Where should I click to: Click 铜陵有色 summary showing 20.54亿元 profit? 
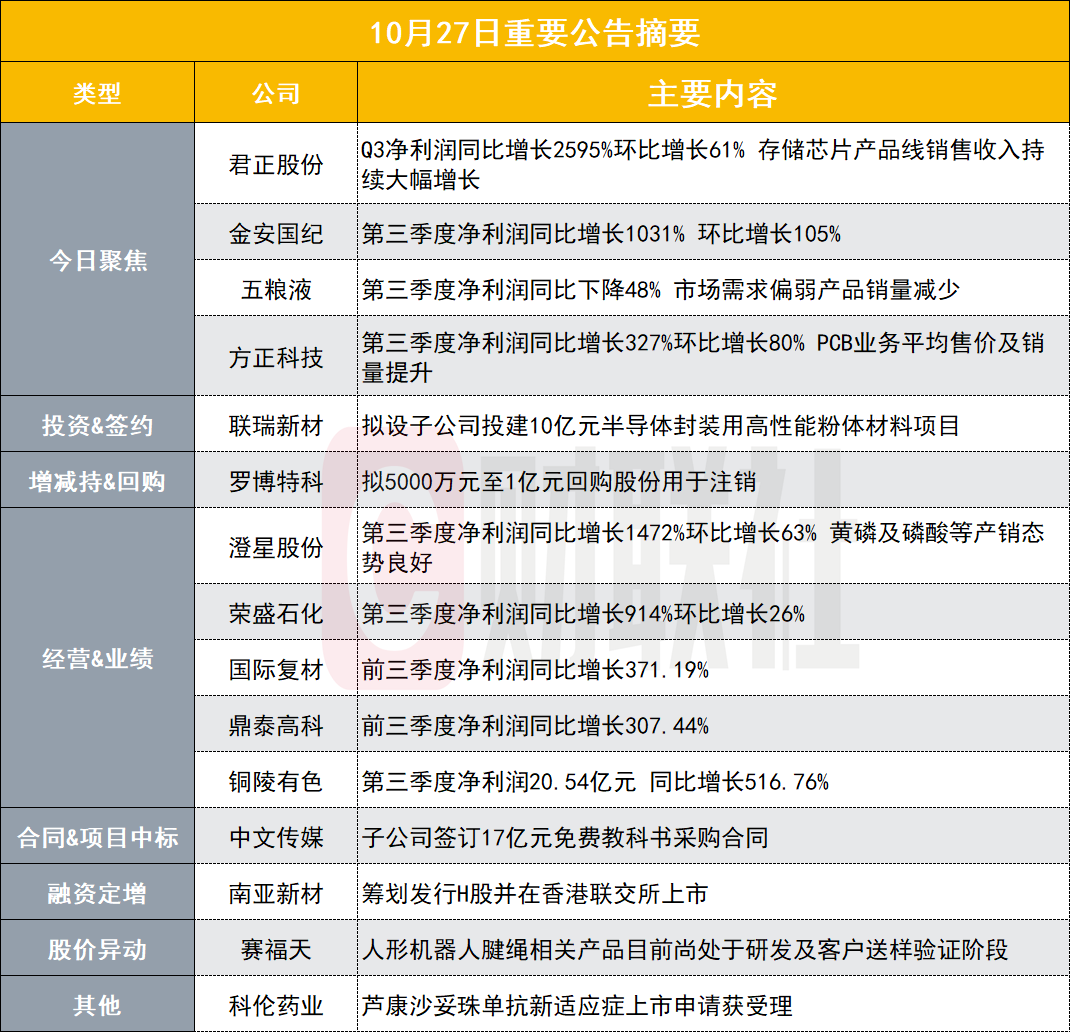[x=596, y=782]
